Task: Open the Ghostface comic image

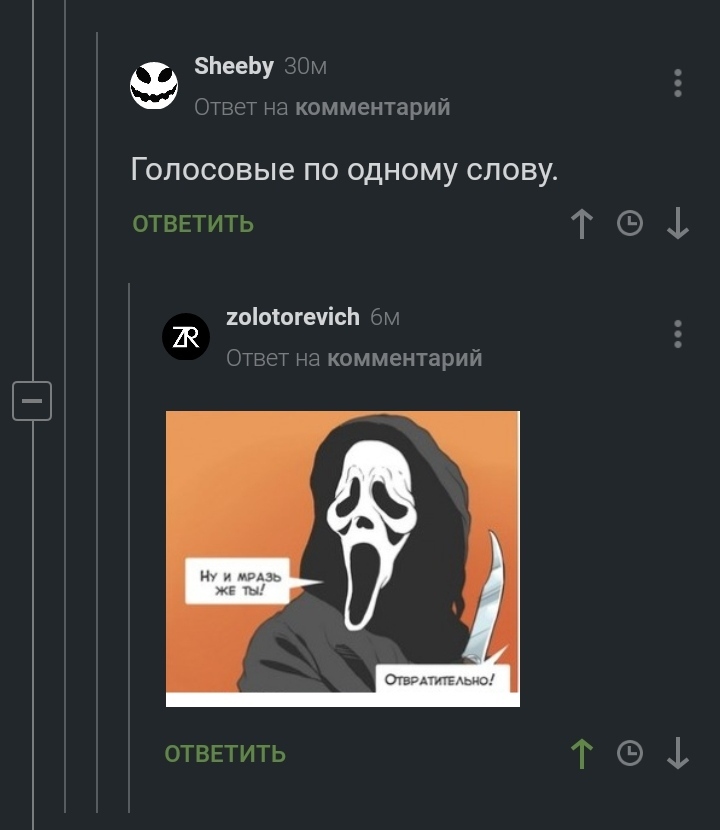Action: point(343,558)
